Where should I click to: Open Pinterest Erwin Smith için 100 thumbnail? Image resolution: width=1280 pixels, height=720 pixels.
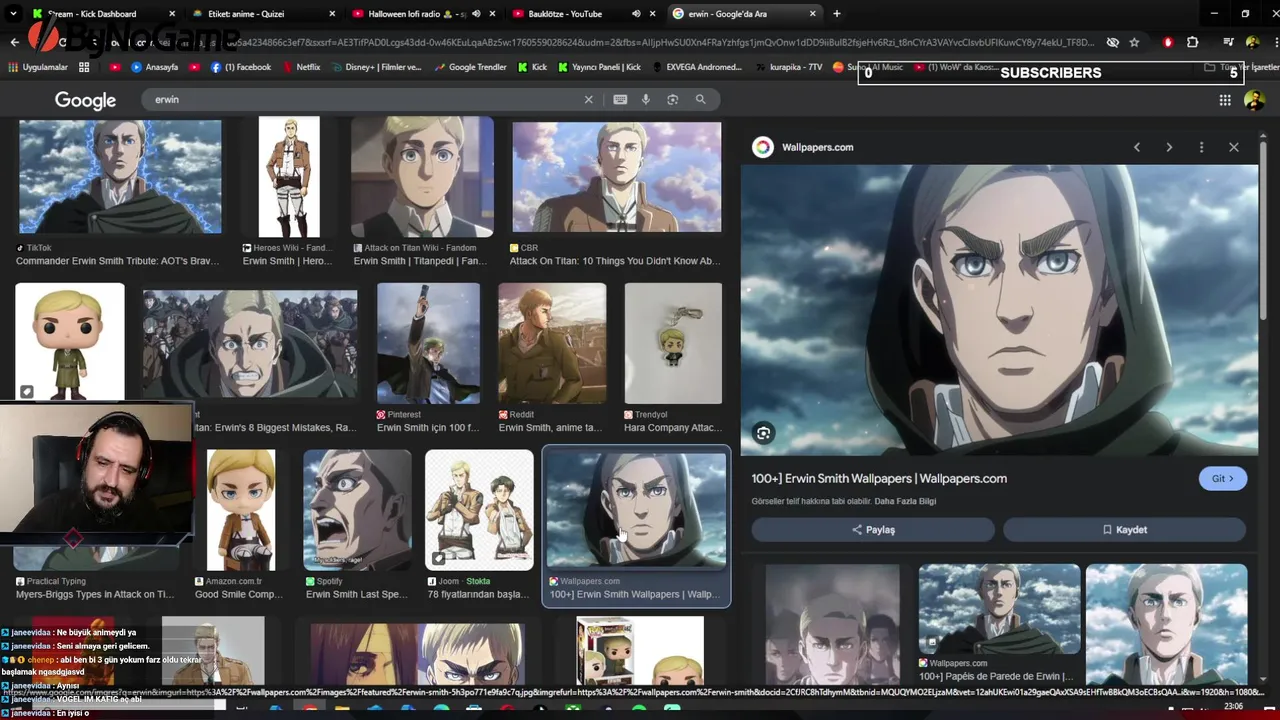coord(428,343)
